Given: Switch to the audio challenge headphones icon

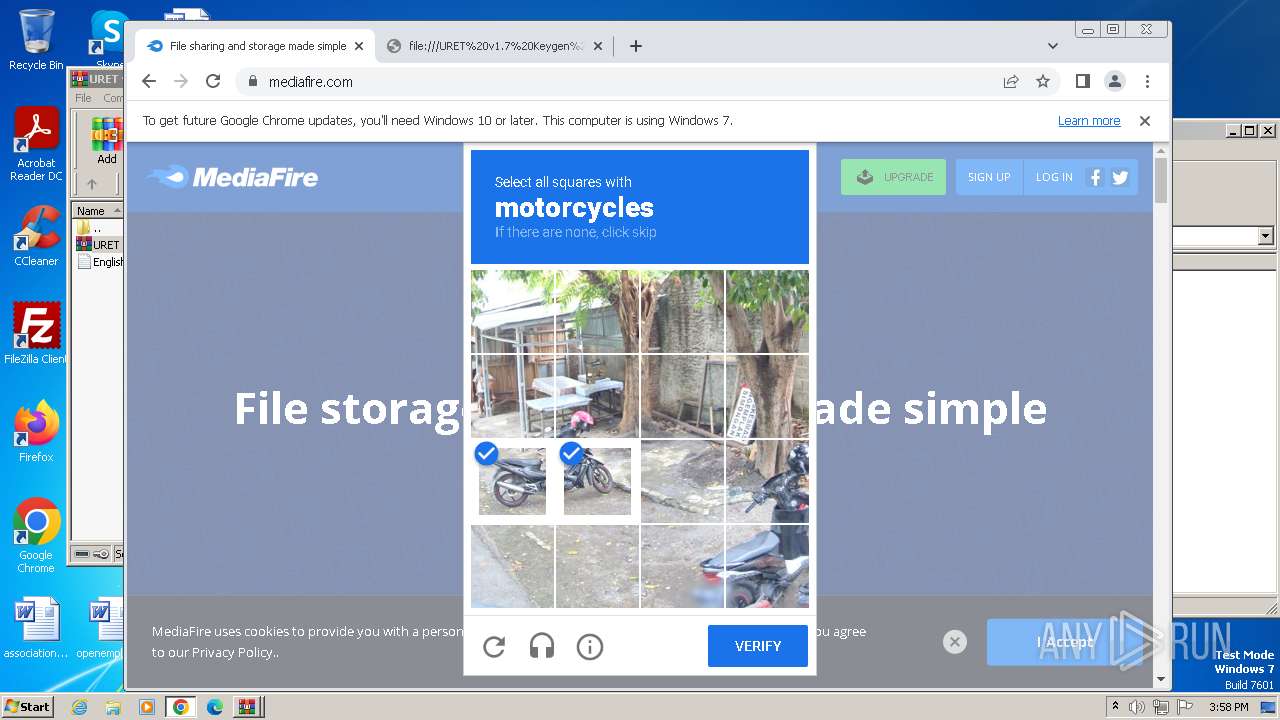Looking at the screenshot, I should pos(542,647).
